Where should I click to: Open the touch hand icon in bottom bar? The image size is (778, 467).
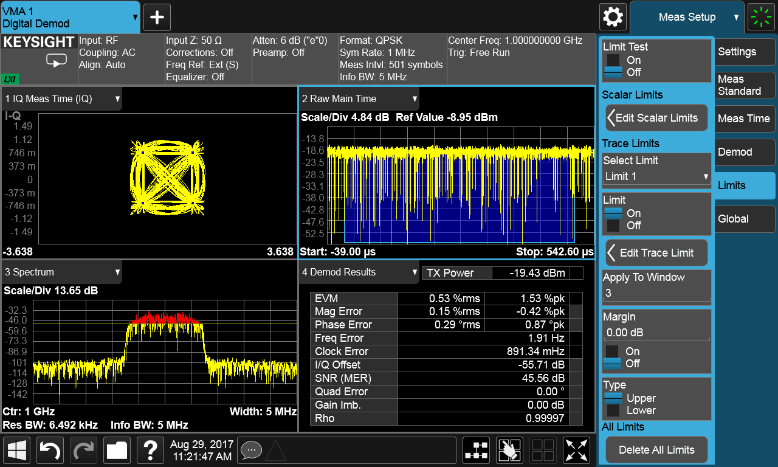pos(509,449)
